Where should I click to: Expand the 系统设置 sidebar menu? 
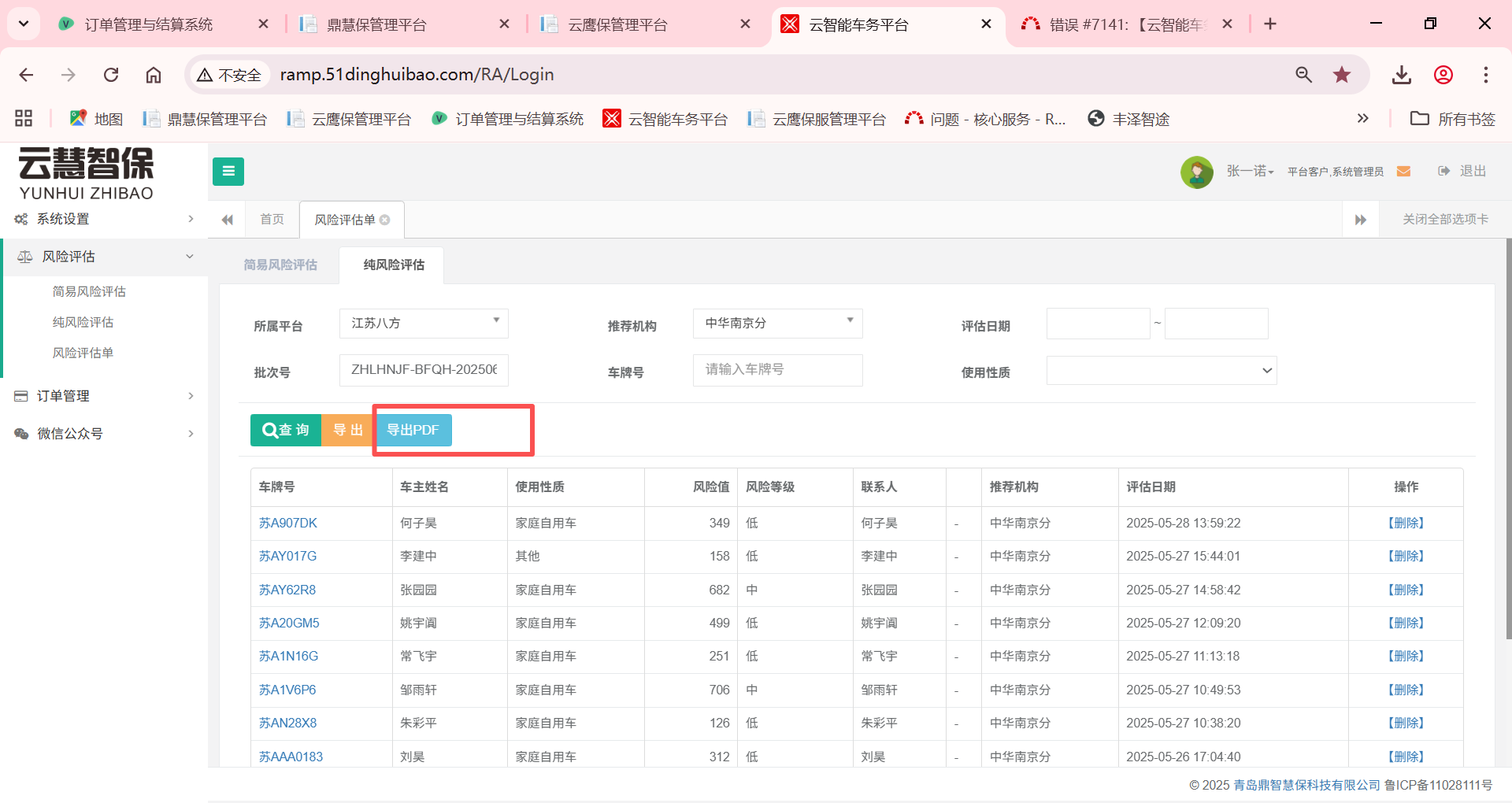coord(104,219)
